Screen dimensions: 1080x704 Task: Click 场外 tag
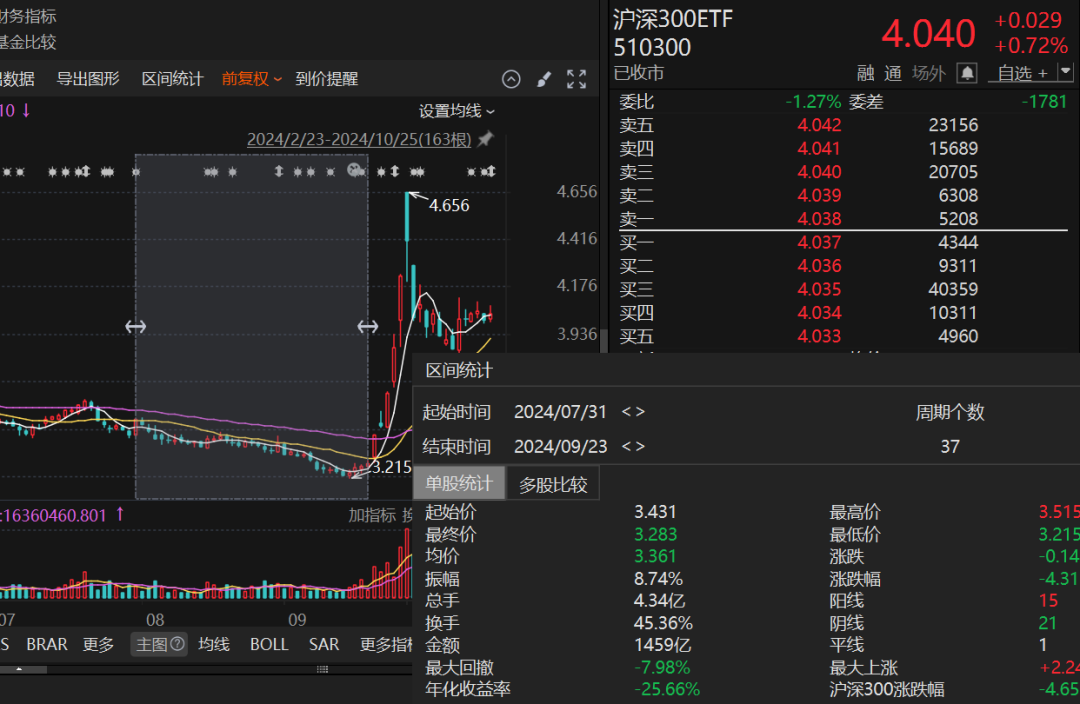(x=928, y=73)
